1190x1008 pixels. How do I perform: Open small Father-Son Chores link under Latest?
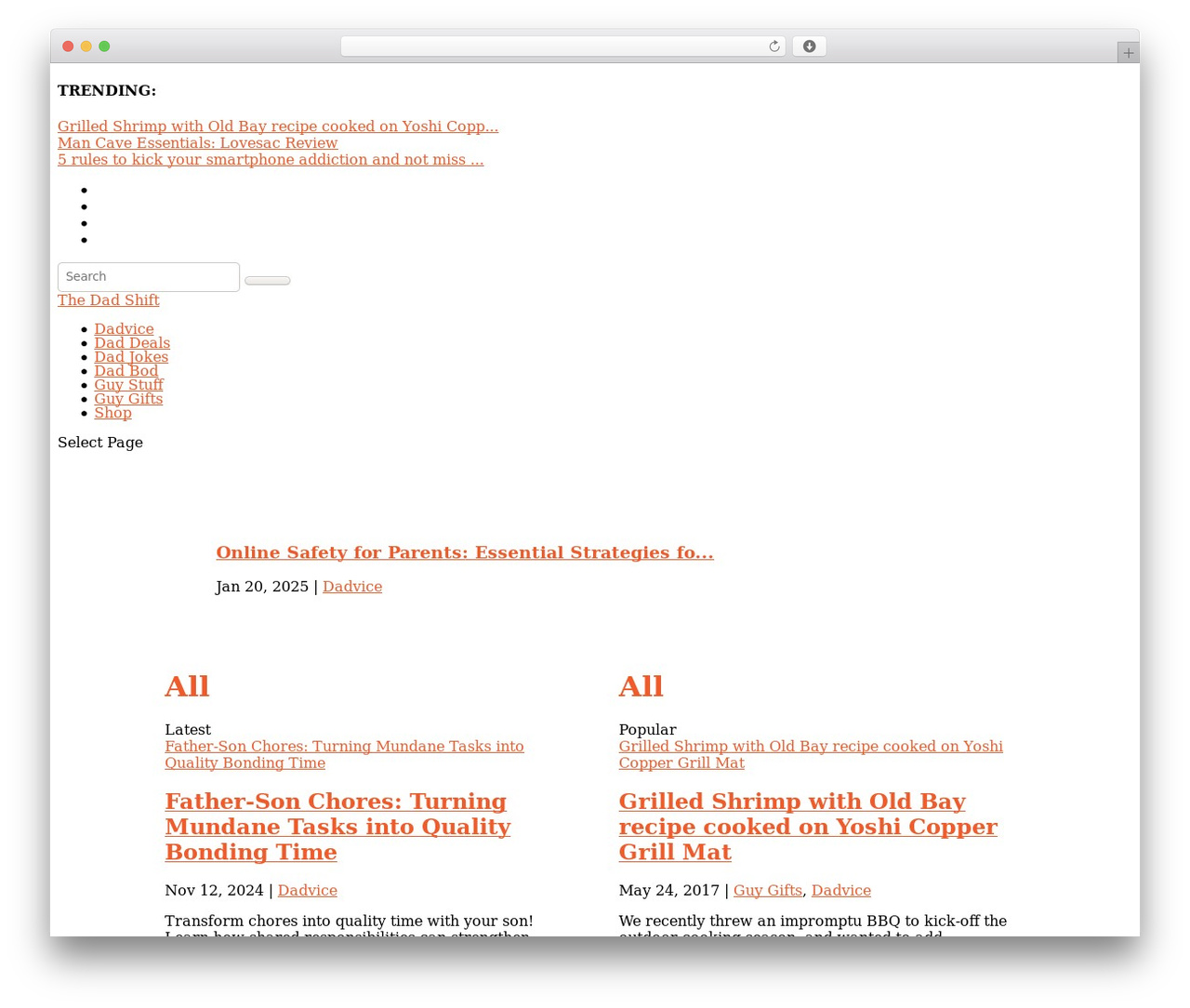[x=344, y=755]
